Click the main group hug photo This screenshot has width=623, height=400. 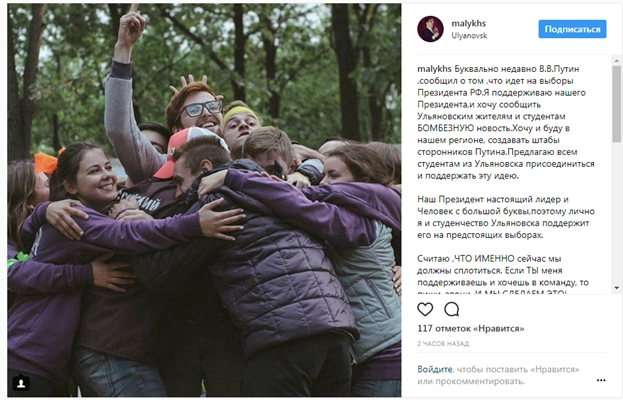(x=204, y=200)
